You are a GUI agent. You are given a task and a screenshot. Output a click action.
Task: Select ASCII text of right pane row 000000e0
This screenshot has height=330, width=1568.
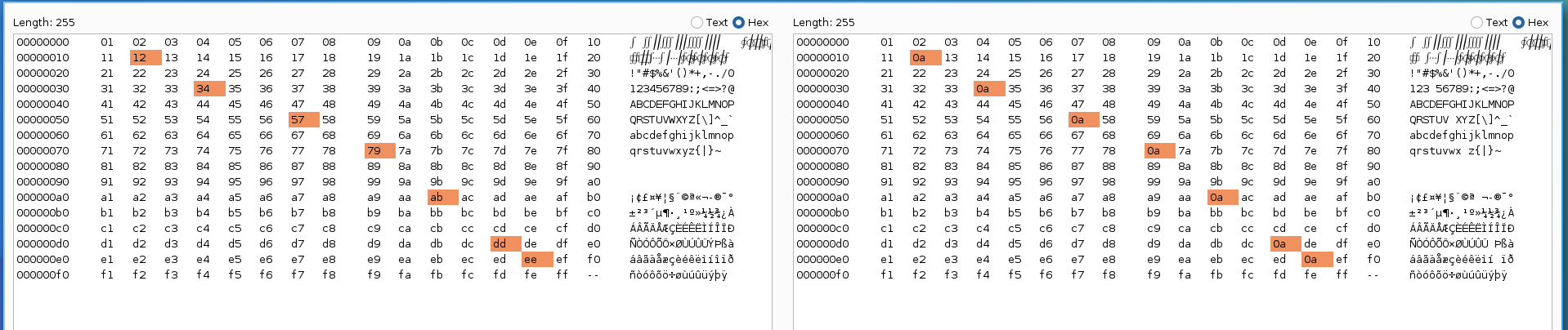click(1462, 260)
